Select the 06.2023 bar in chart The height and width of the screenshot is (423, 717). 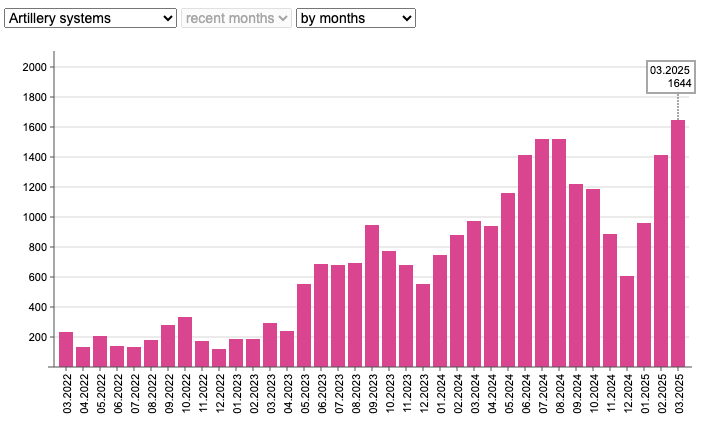click(321, 316)
